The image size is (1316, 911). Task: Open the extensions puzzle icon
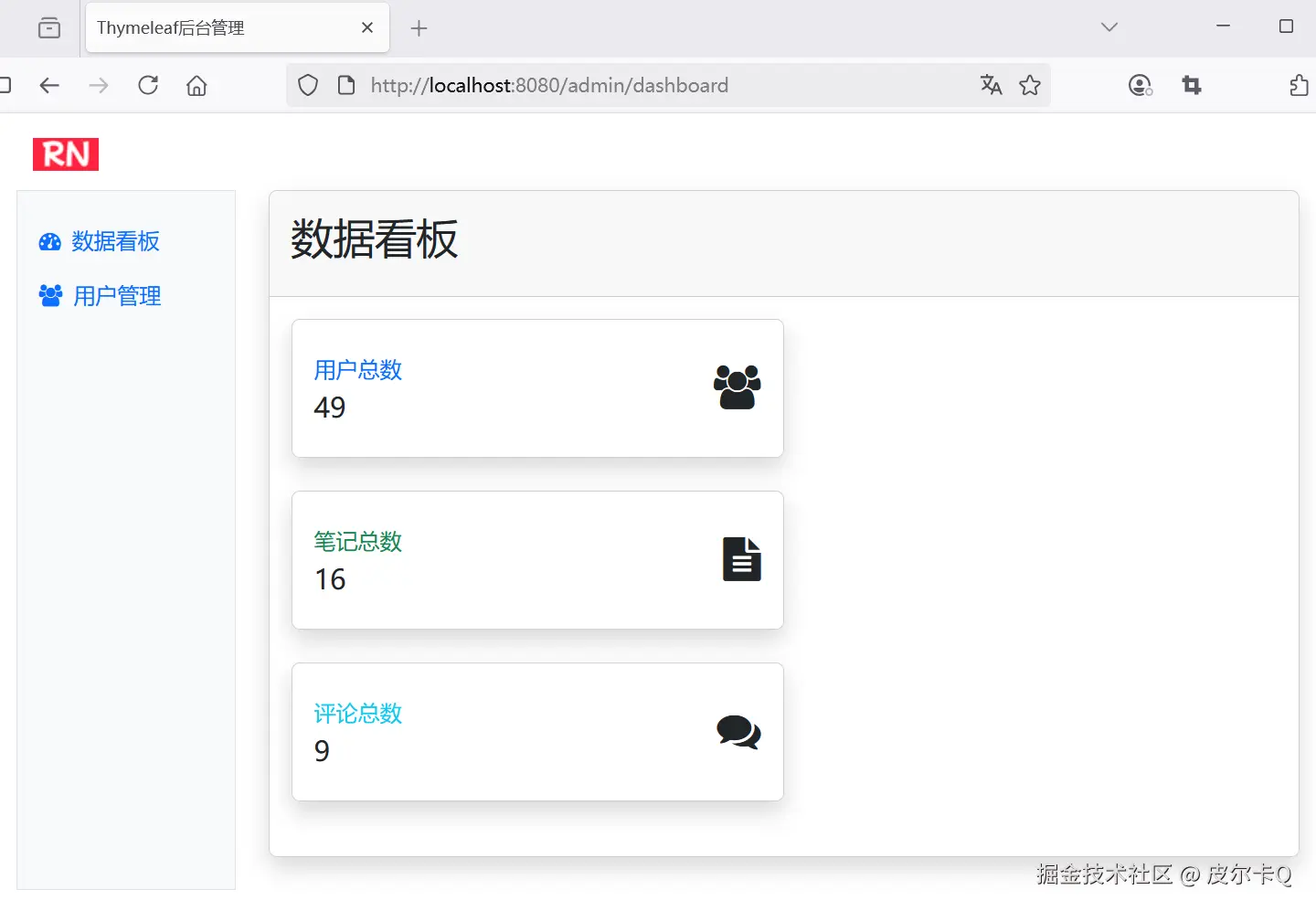pos(1299,86)
